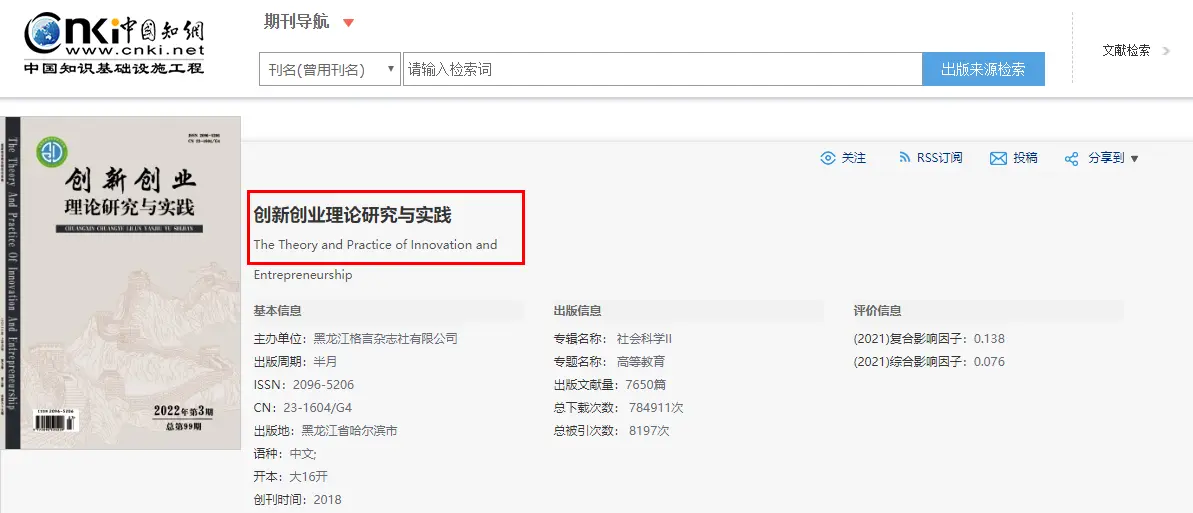Select the 基本信息 section header
The image size is (1193, 513).
(278, 311)
